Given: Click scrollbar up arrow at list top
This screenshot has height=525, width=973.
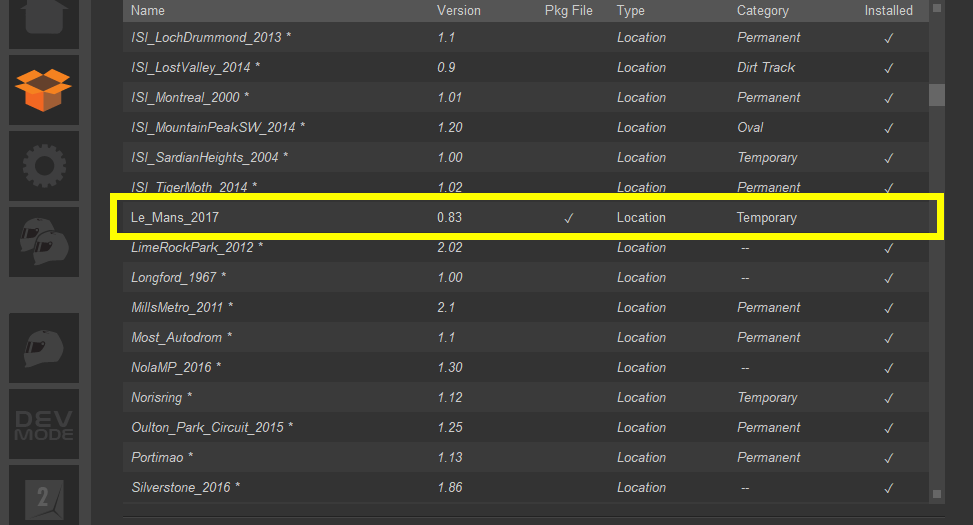Looking at the screenshot, I should coord(936,8).
